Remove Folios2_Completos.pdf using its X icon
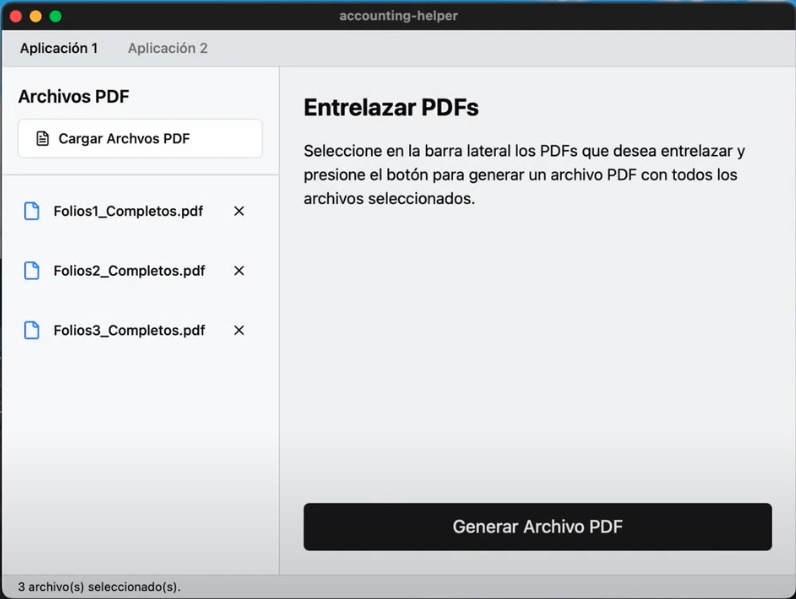The image size is (796, 599). click(239, 271)
